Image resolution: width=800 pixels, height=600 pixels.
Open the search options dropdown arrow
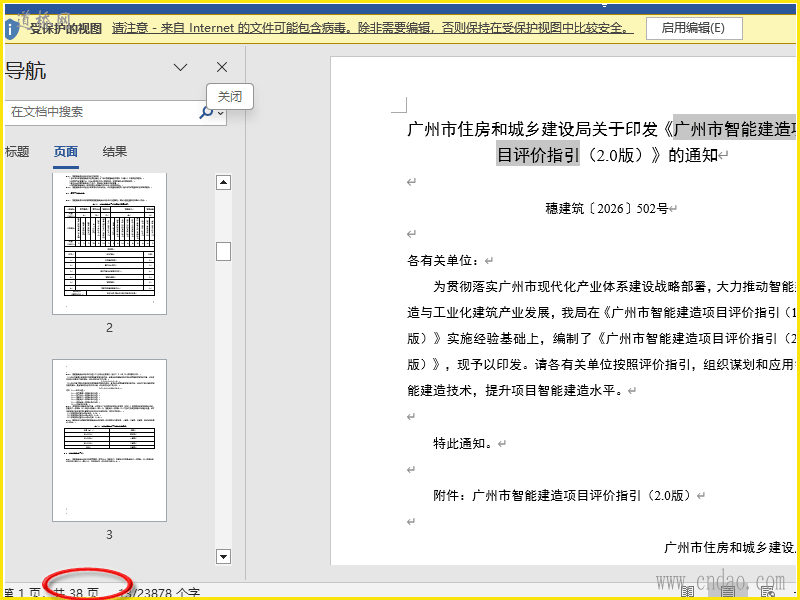tap(221, 113)
